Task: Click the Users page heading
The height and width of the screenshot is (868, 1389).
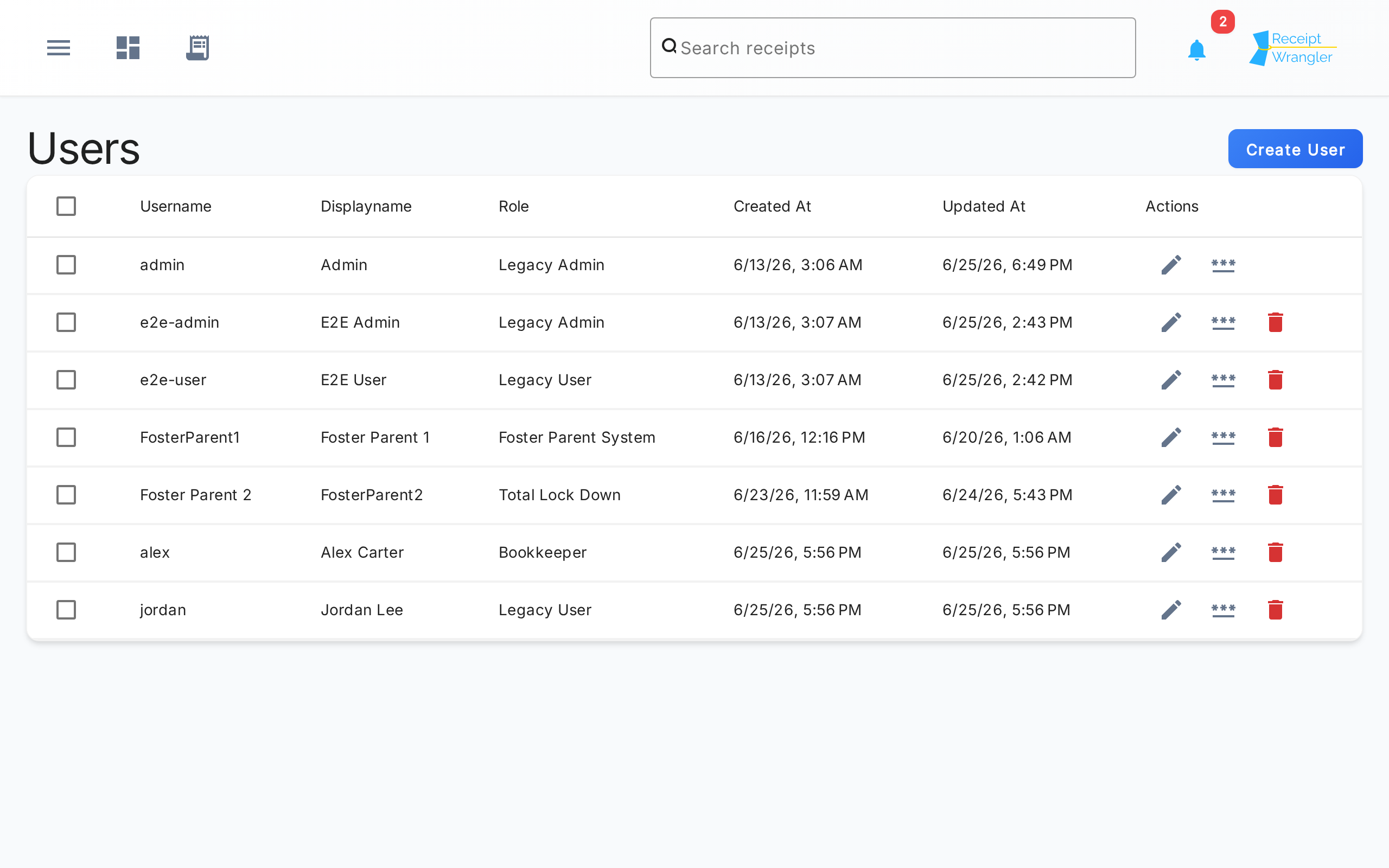Action: tap(83, 148)
